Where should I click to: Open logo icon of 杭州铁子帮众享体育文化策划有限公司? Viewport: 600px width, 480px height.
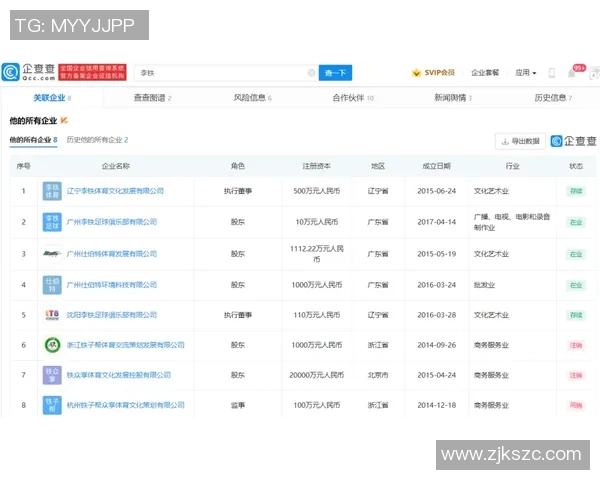52,405
